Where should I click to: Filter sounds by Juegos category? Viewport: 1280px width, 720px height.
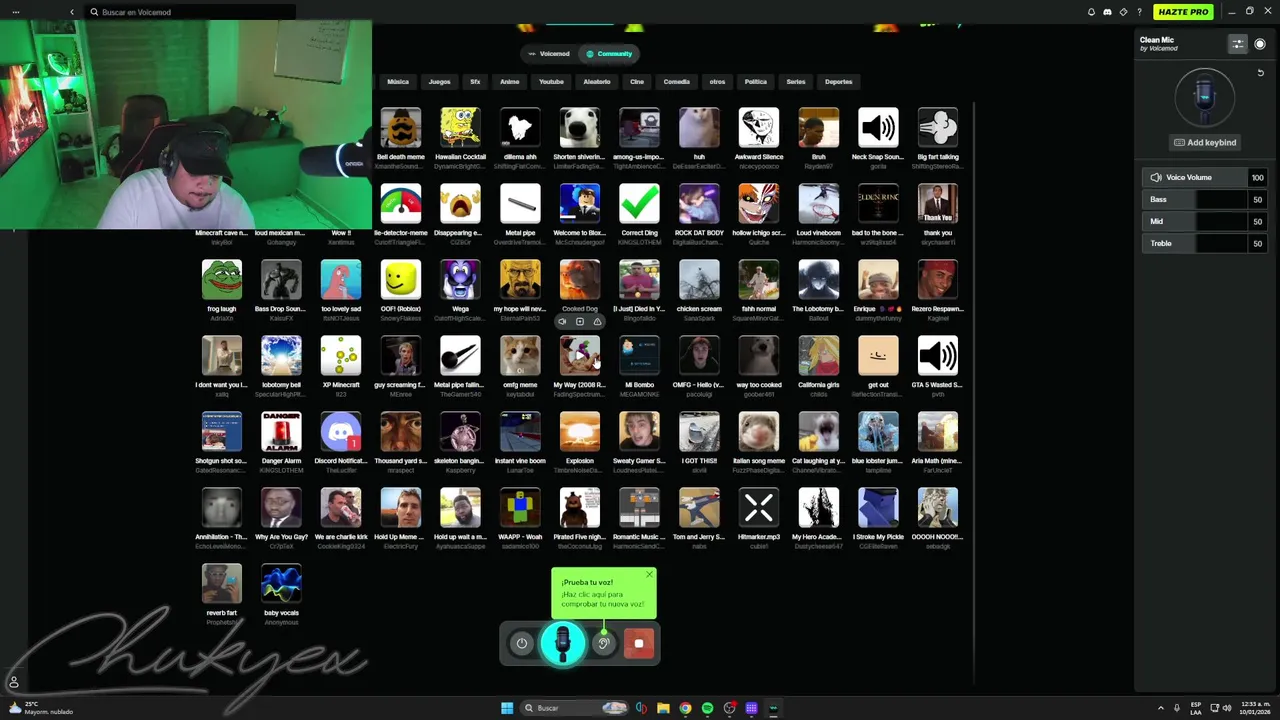(439, 82)
